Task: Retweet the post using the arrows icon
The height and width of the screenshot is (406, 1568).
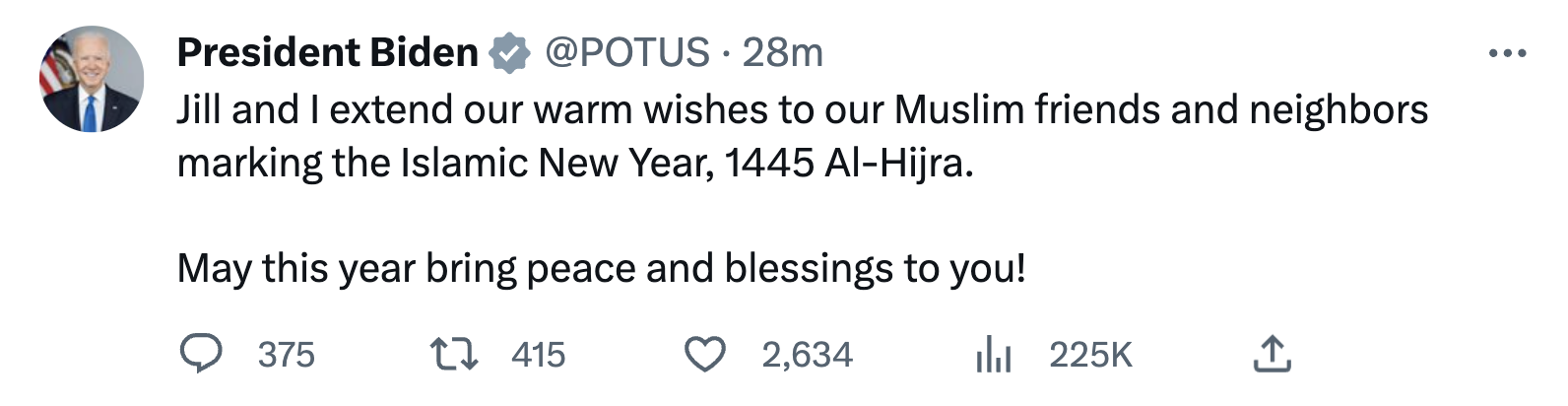Action: [455, 354]
